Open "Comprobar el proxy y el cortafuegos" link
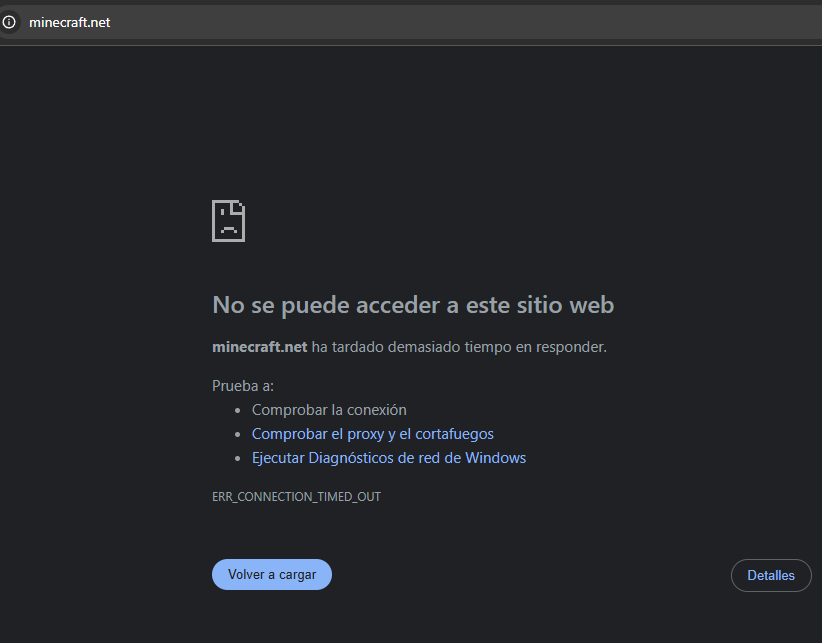Viewport: 822px width, 643px height. coord(373,434)
